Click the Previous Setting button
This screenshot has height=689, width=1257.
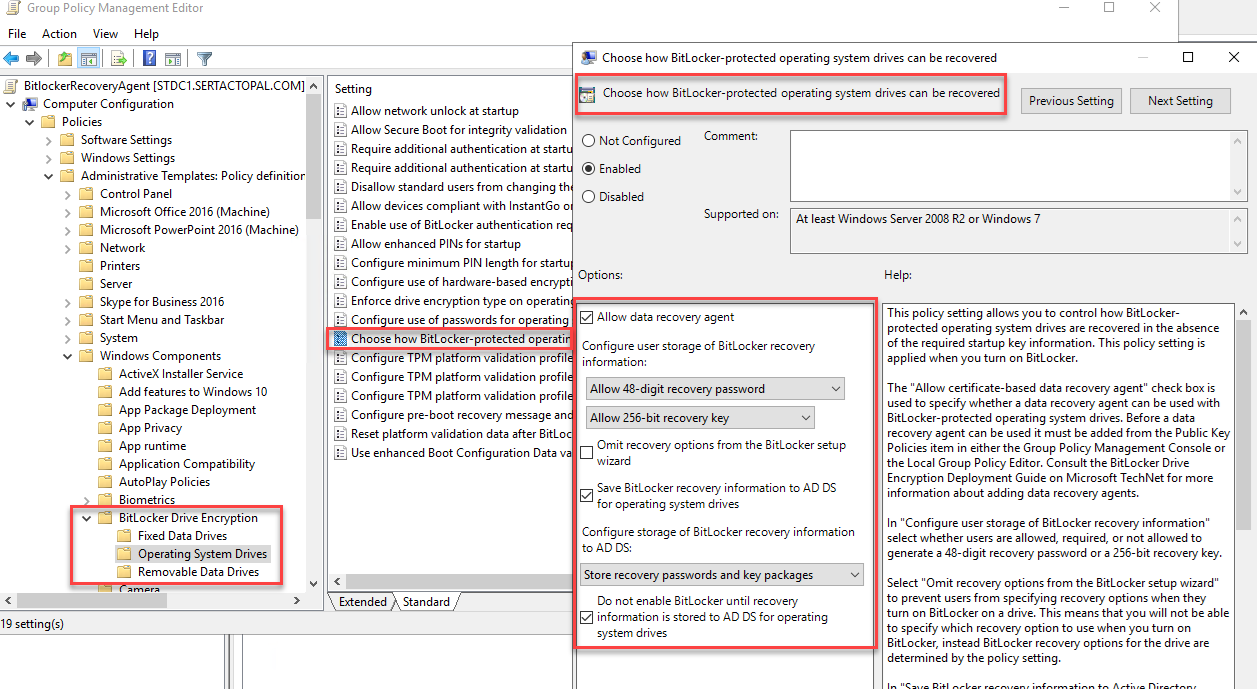click(x=1071, y=101)
